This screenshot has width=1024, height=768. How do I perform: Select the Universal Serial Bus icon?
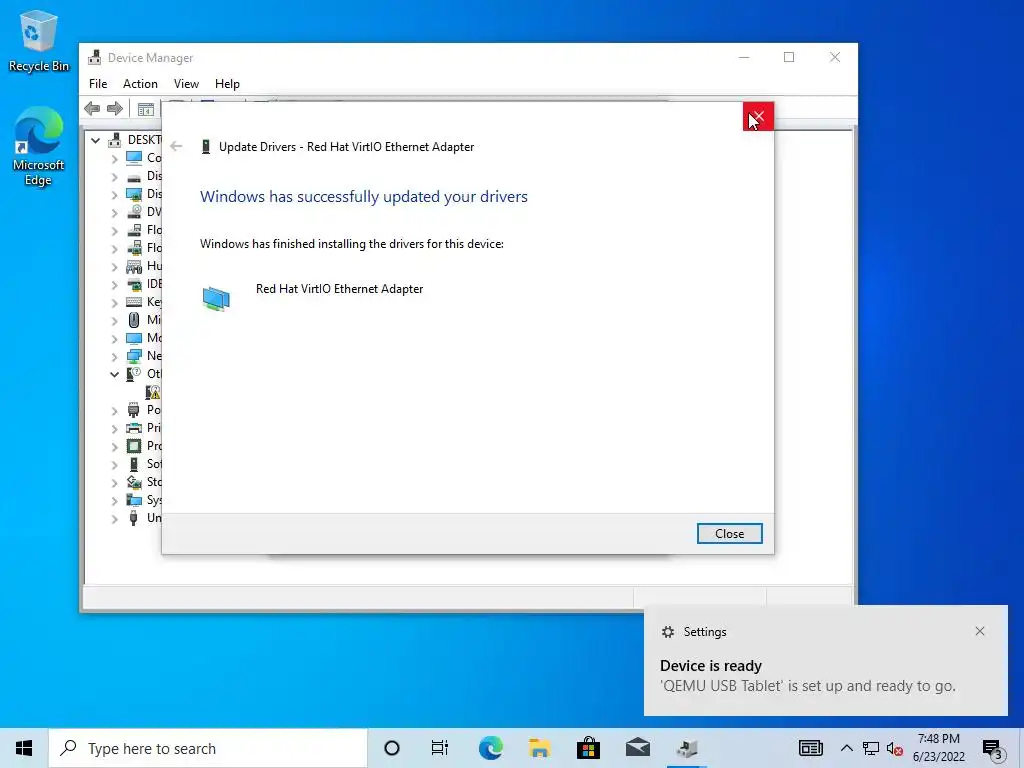[x=134, y=518]
